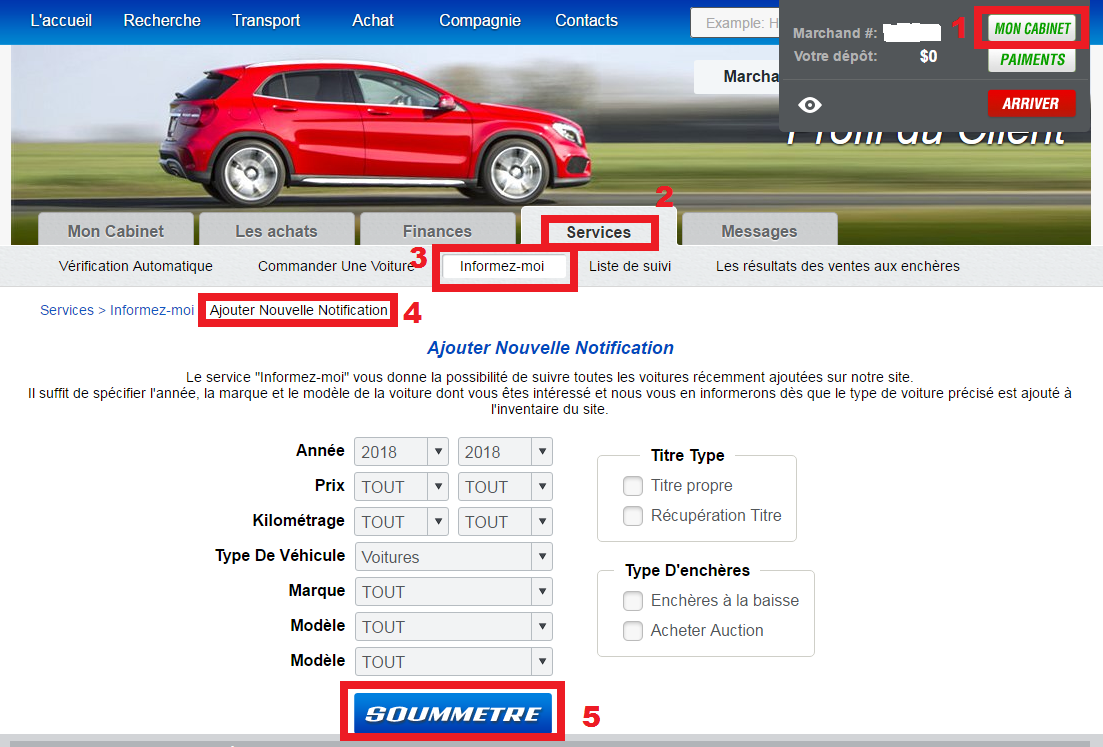Viewport: 1103px width, 747px height.
Task: Select the Les achats tab
Action: pyautogui.click(x=276, y=231)
